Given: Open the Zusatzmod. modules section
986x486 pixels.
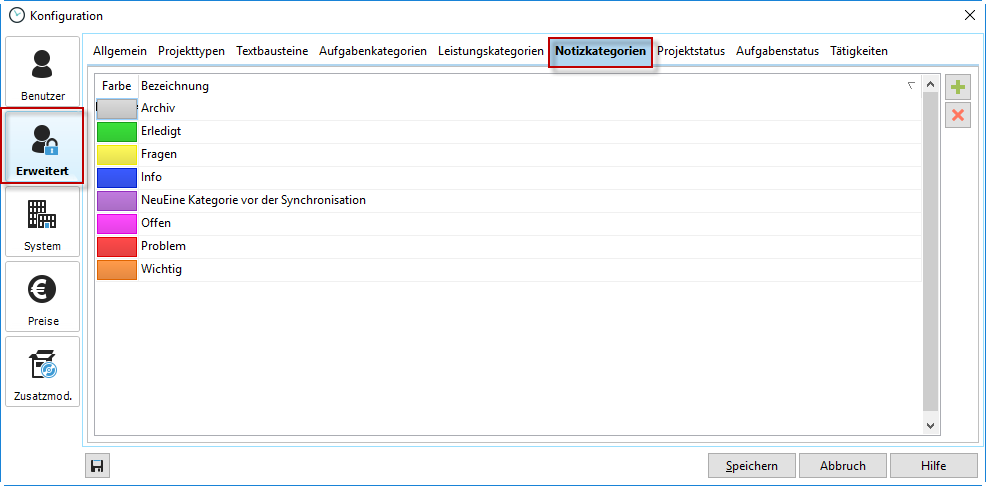Looking at the screenshot, I should pos(42,372).
